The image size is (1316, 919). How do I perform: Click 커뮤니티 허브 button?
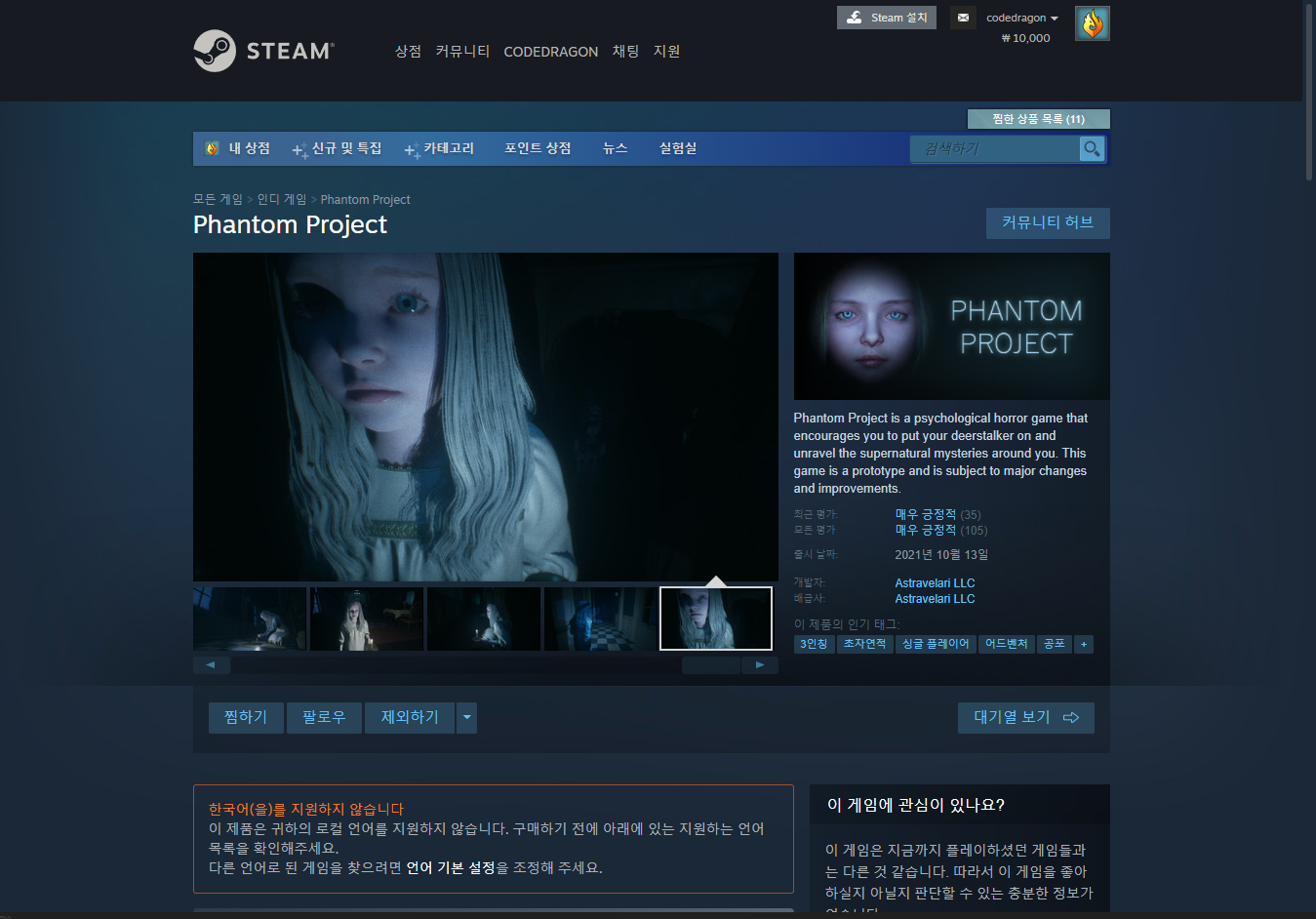tap(1048, 222)
